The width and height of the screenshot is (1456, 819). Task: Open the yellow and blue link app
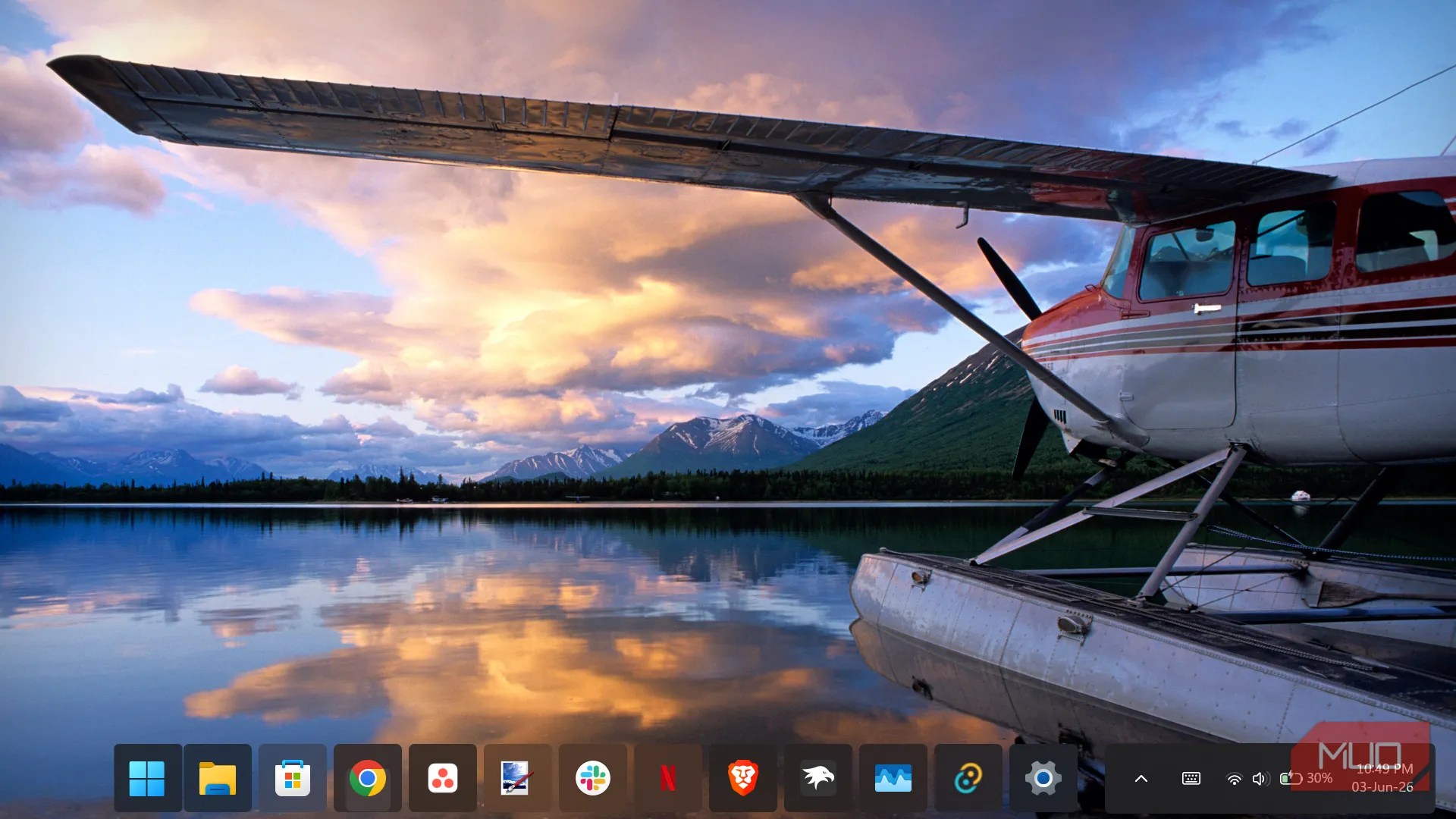click(x=968, y=778)
